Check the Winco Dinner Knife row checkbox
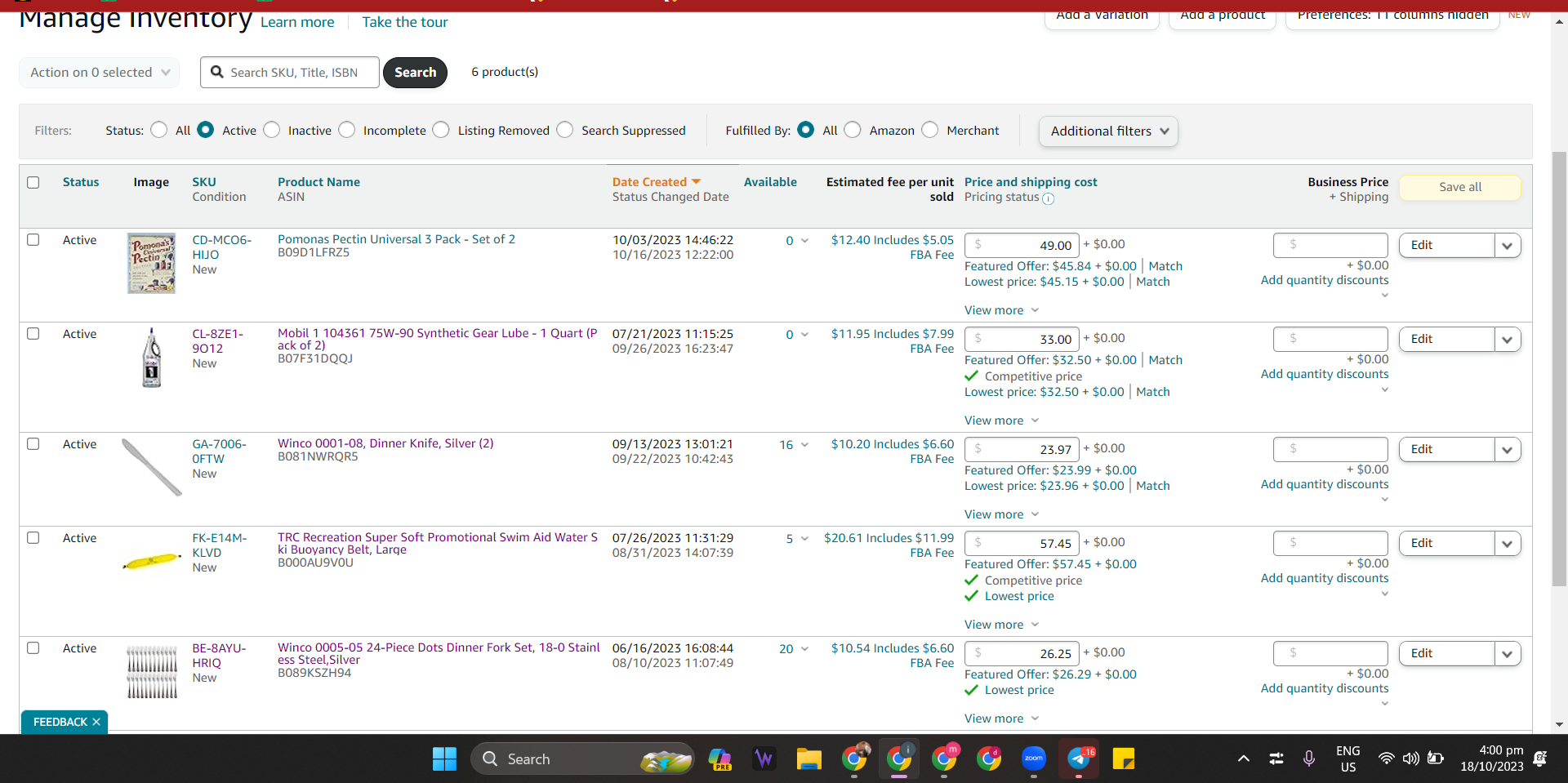This screenshot has width=1568, height=783. tap(33, 443)
